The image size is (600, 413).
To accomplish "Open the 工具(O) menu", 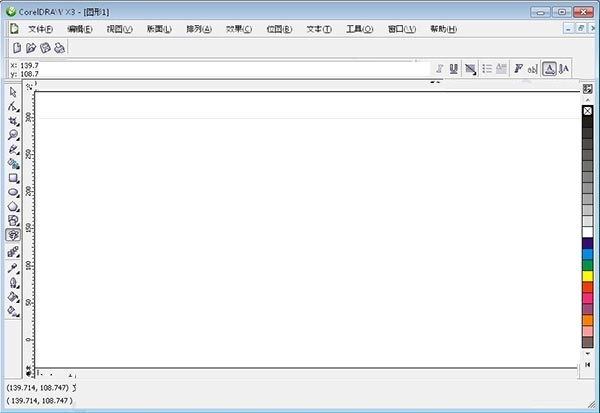I will 359,29.
